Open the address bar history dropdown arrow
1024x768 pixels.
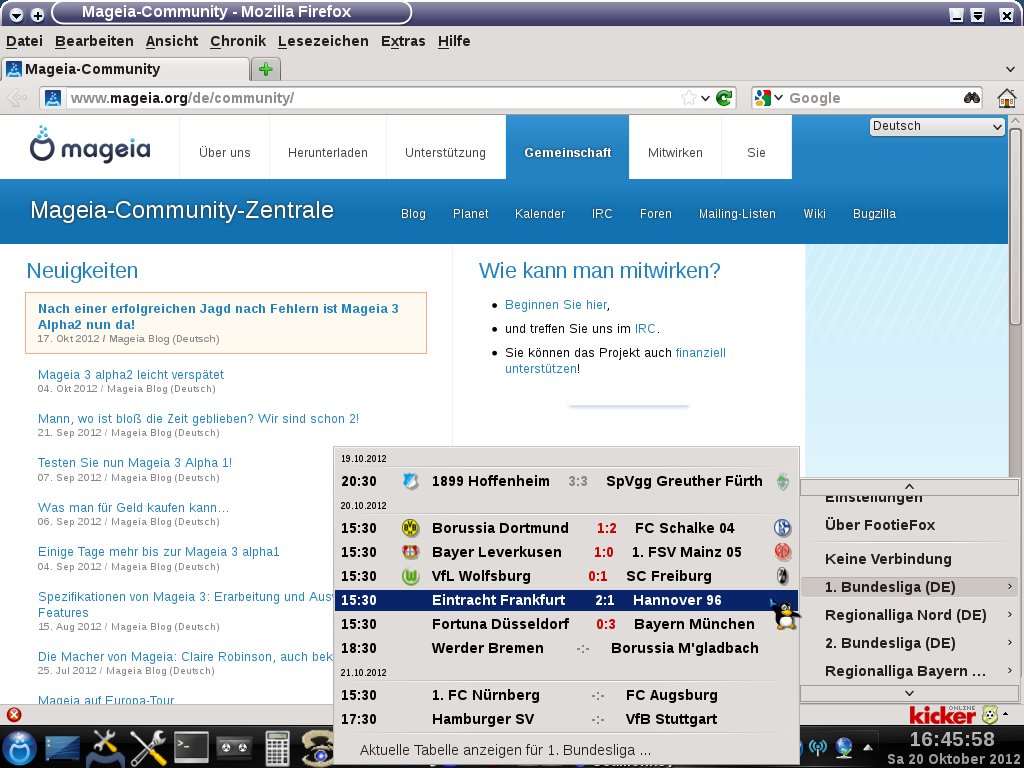[705, 98]
